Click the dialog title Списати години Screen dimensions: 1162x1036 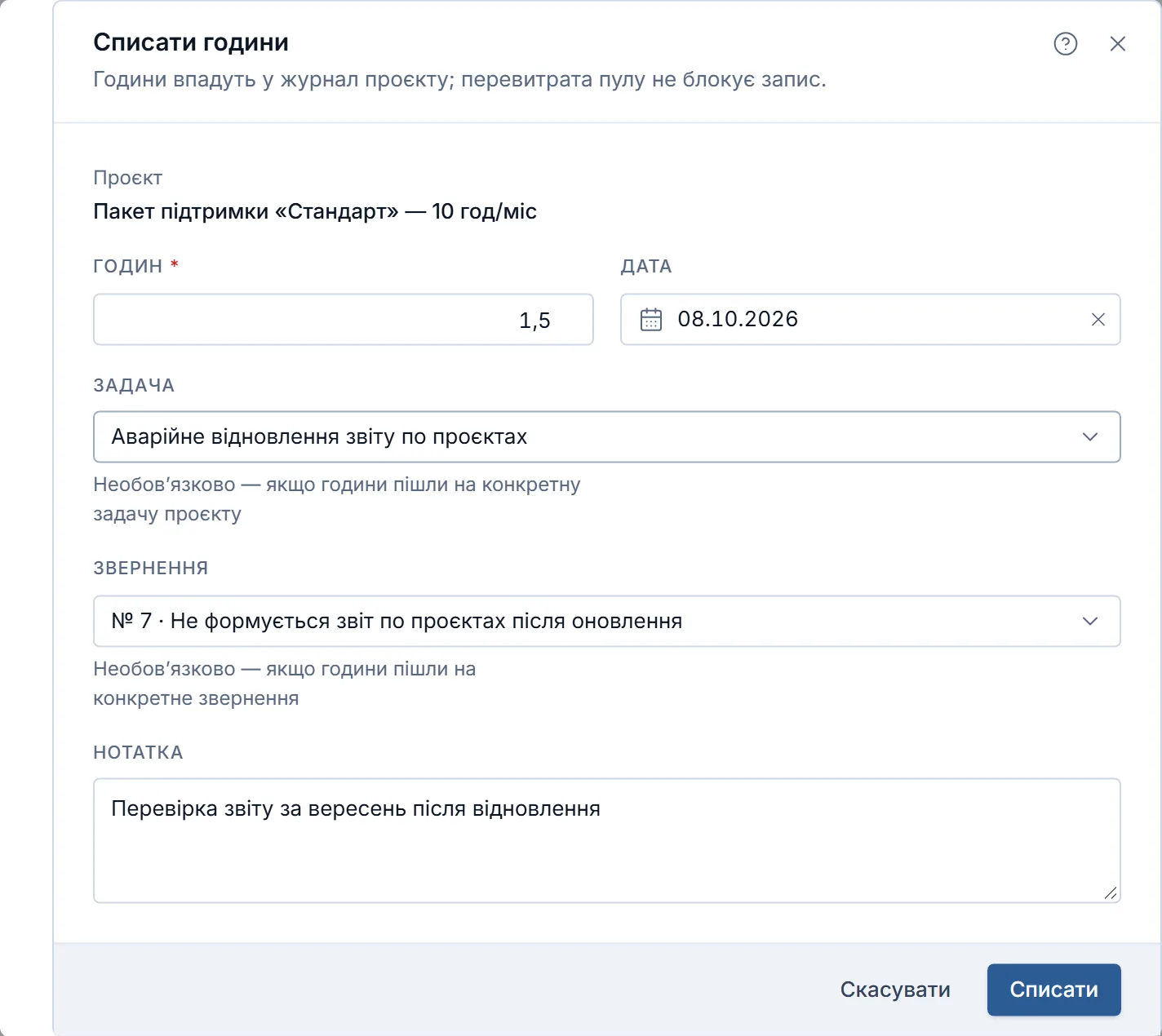pos(191,42)
